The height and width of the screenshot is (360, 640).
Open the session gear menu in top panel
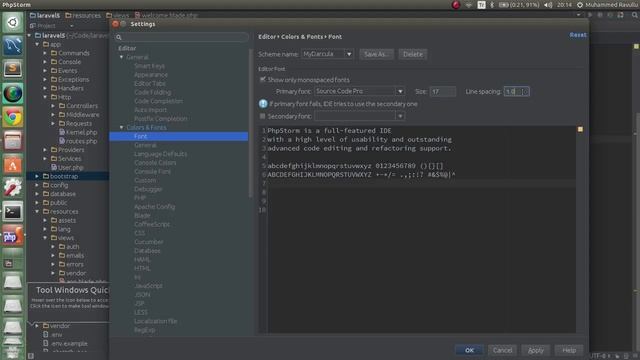coord(580,5)
